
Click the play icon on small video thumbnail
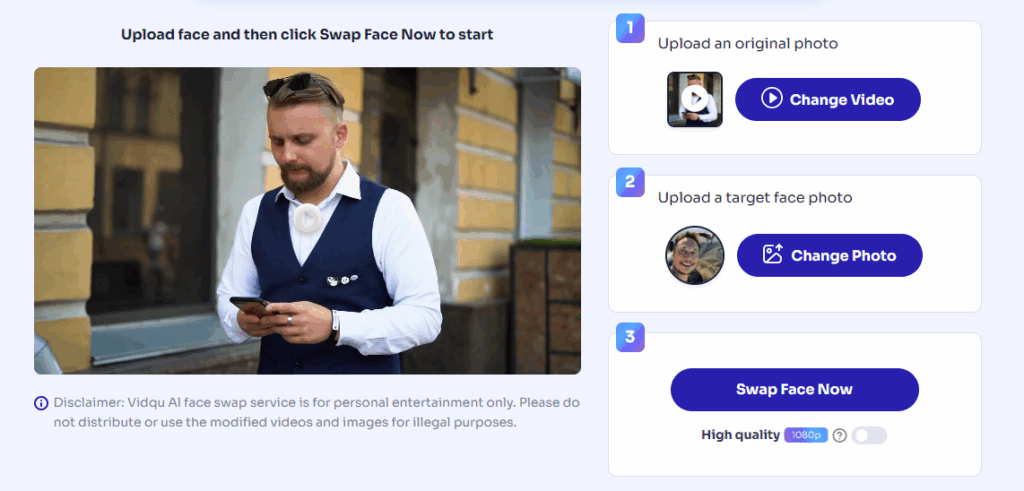pyautogui.click(x=695, y=99)
